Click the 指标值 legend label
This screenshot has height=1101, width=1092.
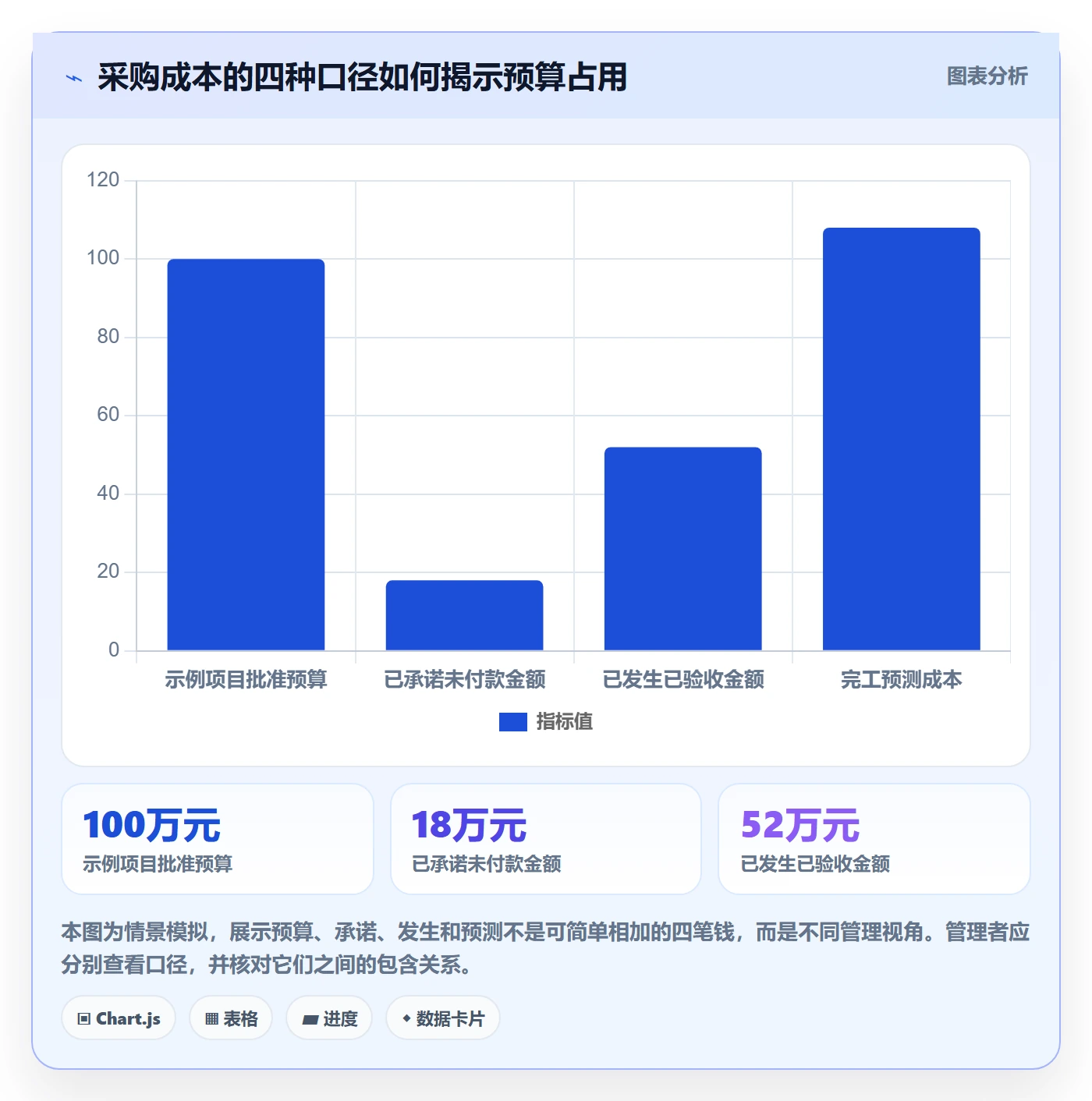565,722
